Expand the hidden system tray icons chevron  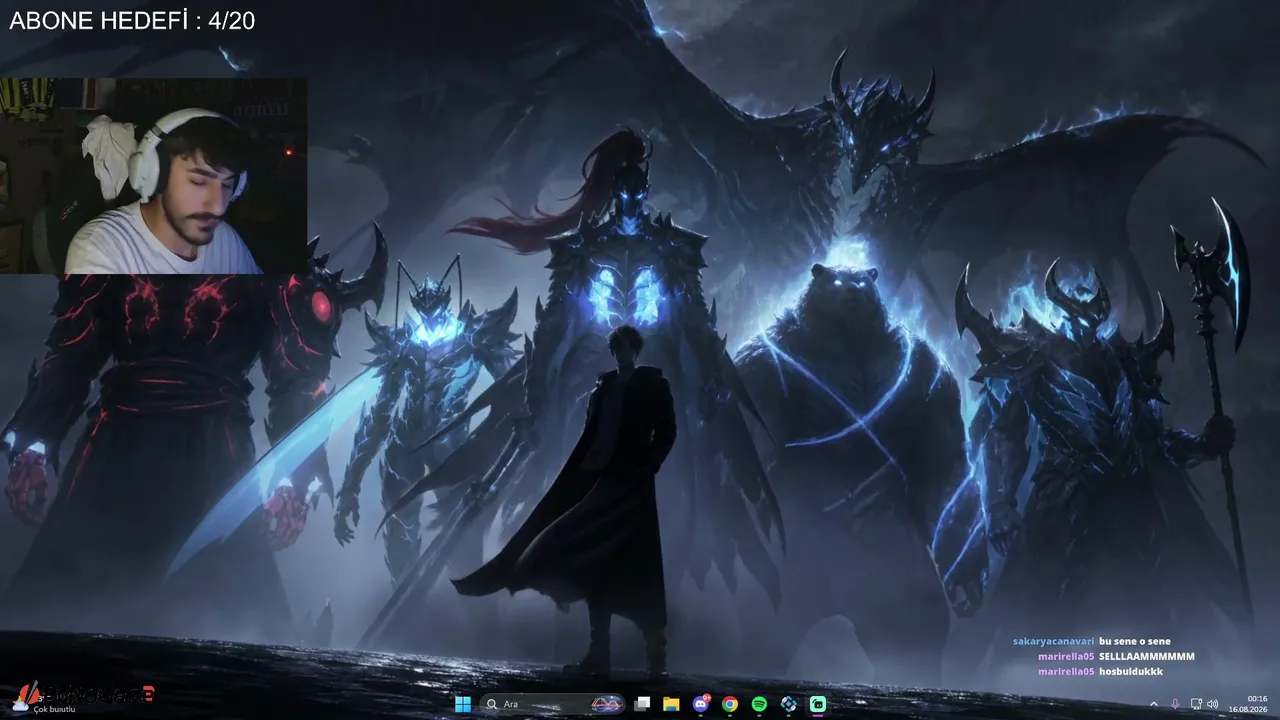tap(1153, 704)
